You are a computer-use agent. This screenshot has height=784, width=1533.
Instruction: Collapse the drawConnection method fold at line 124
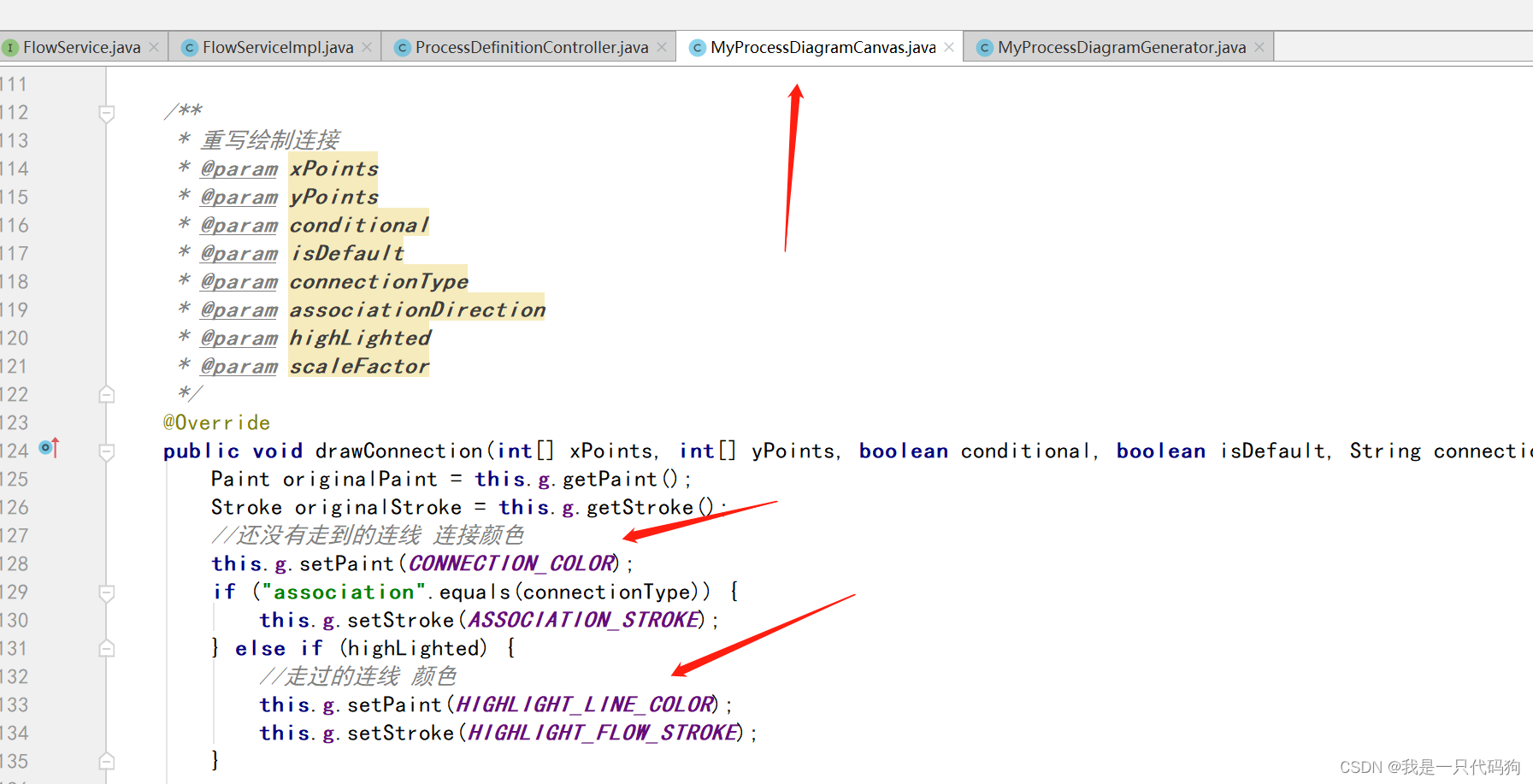click(x=106, y=450)
